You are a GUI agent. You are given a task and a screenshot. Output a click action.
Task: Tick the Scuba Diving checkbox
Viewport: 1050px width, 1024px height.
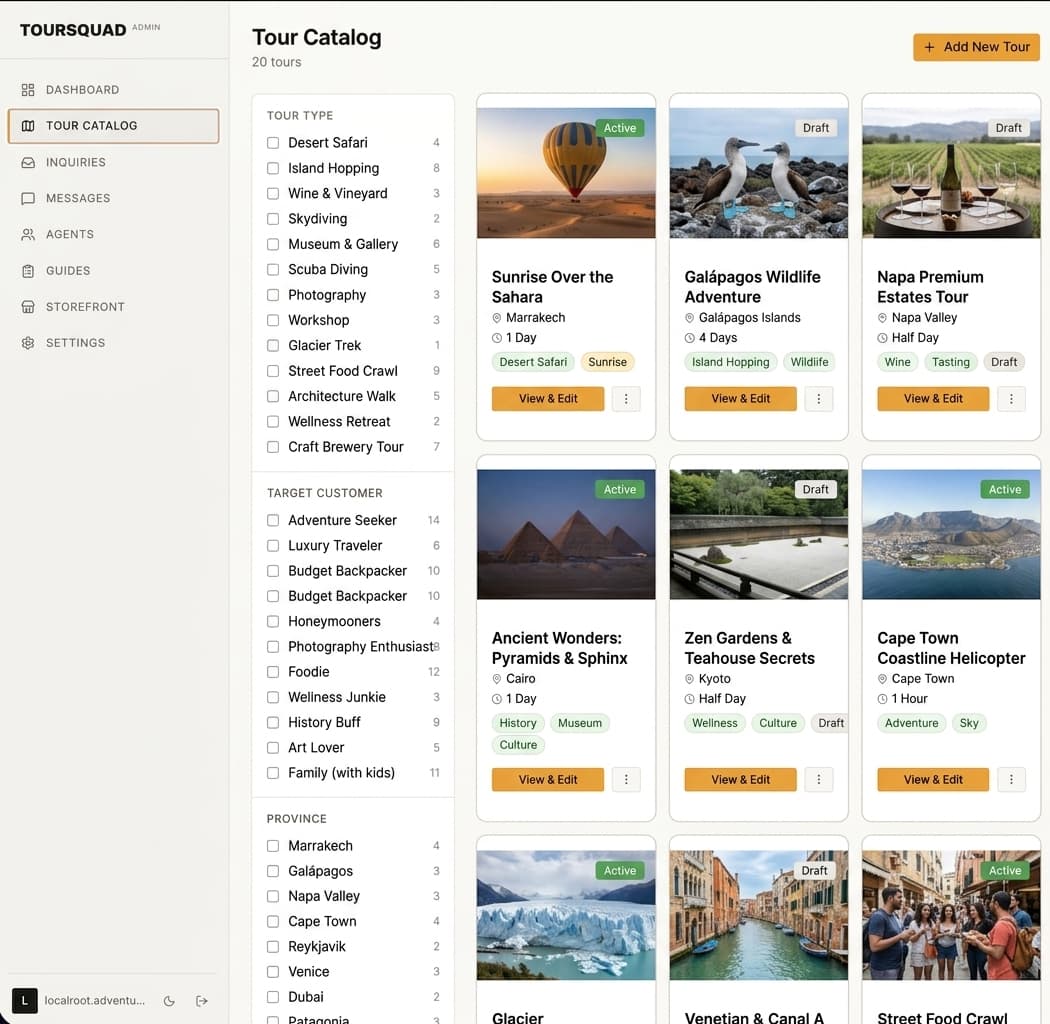point(273,269)
